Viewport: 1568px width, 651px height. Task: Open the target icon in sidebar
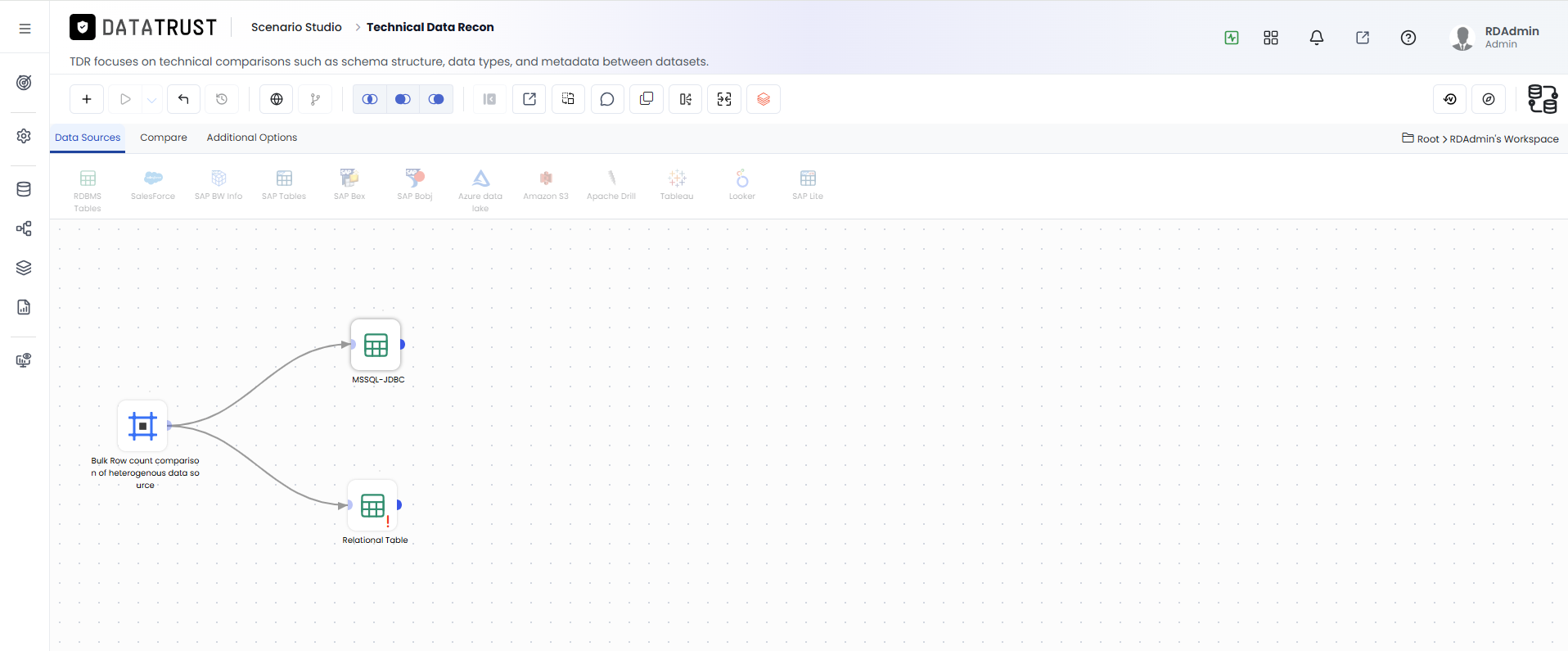click(24, 83)
